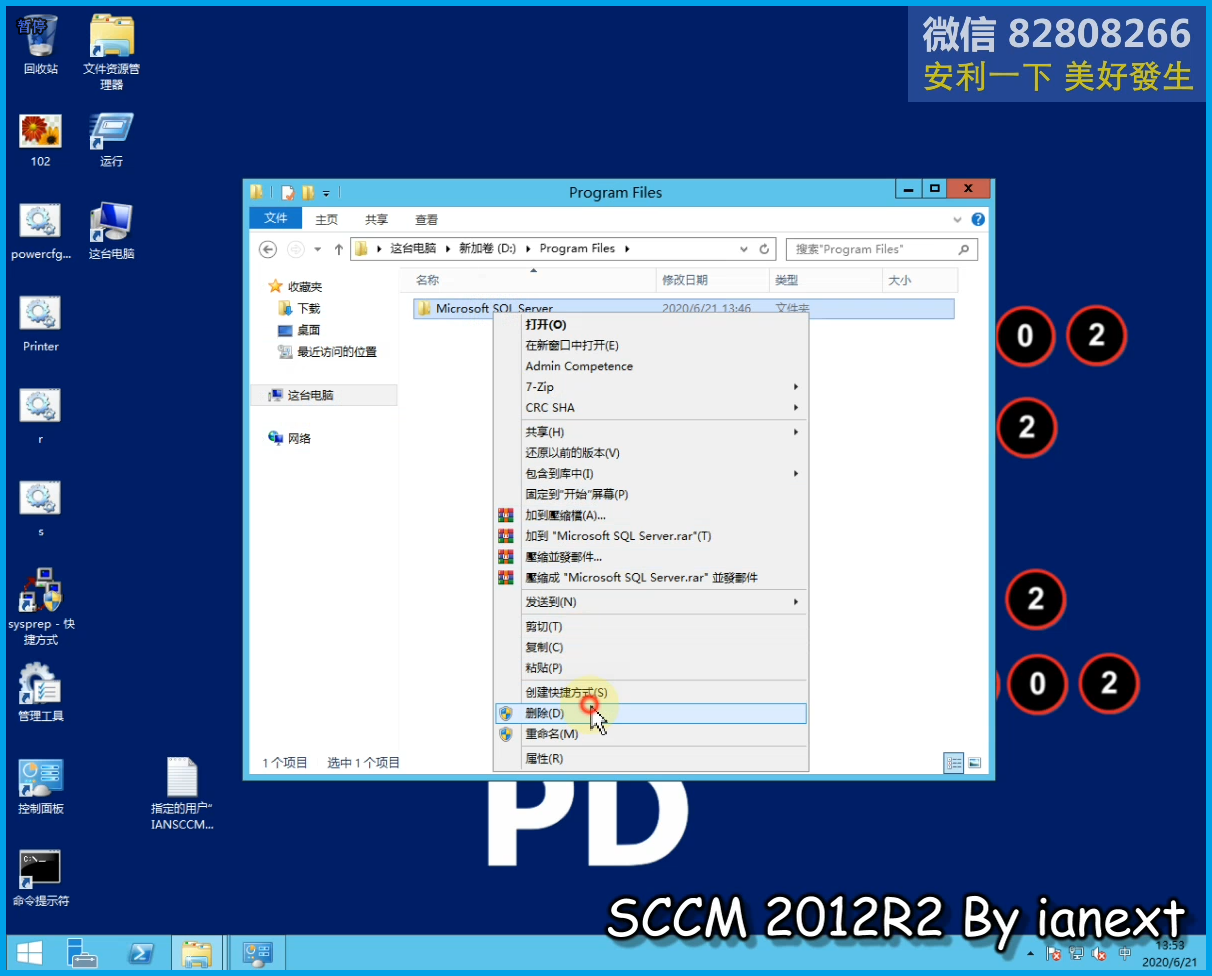Select 网络 in the navigation pane
The image size is (1212, 976).
click(x=299, y=438)
